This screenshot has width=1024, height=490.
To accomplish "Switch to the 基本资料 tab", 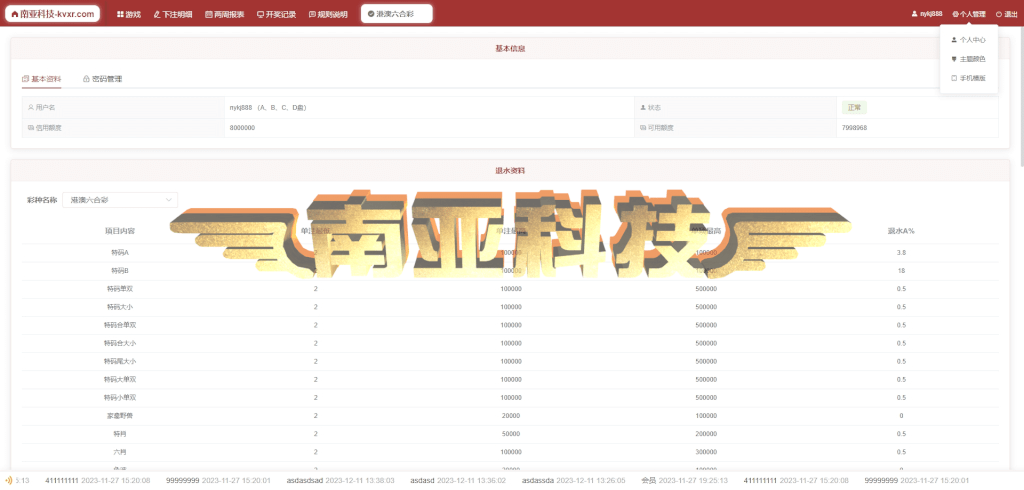I will click(42, 79).
